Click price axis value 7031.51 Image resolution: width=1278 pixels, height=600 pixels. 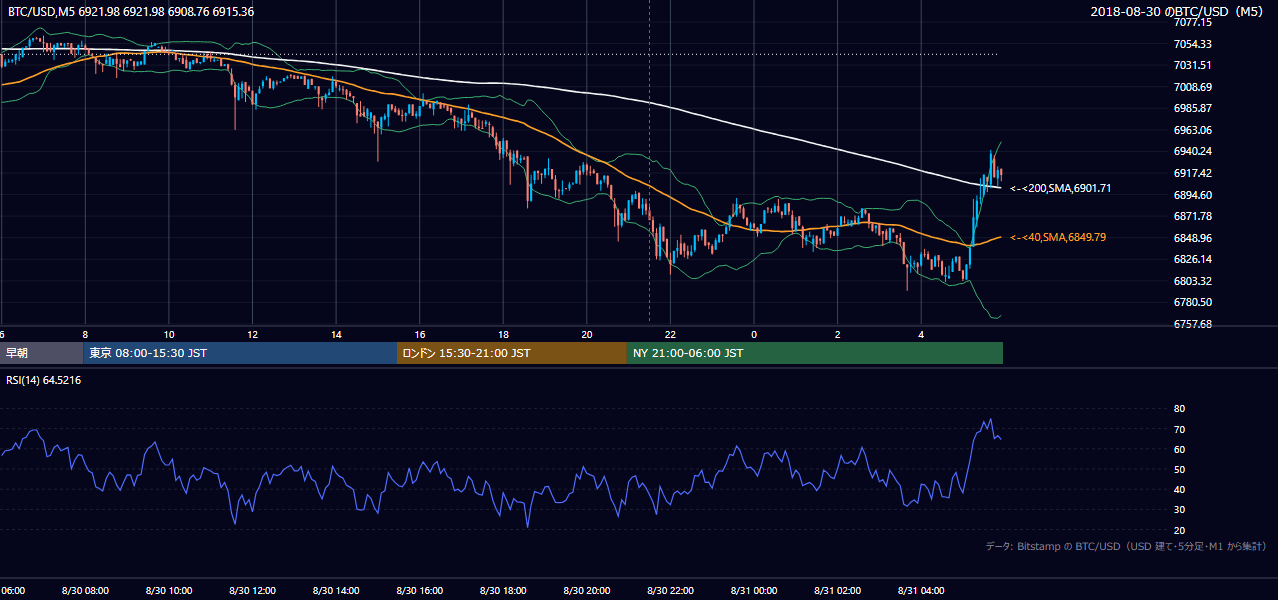(x=1193, y=65)
